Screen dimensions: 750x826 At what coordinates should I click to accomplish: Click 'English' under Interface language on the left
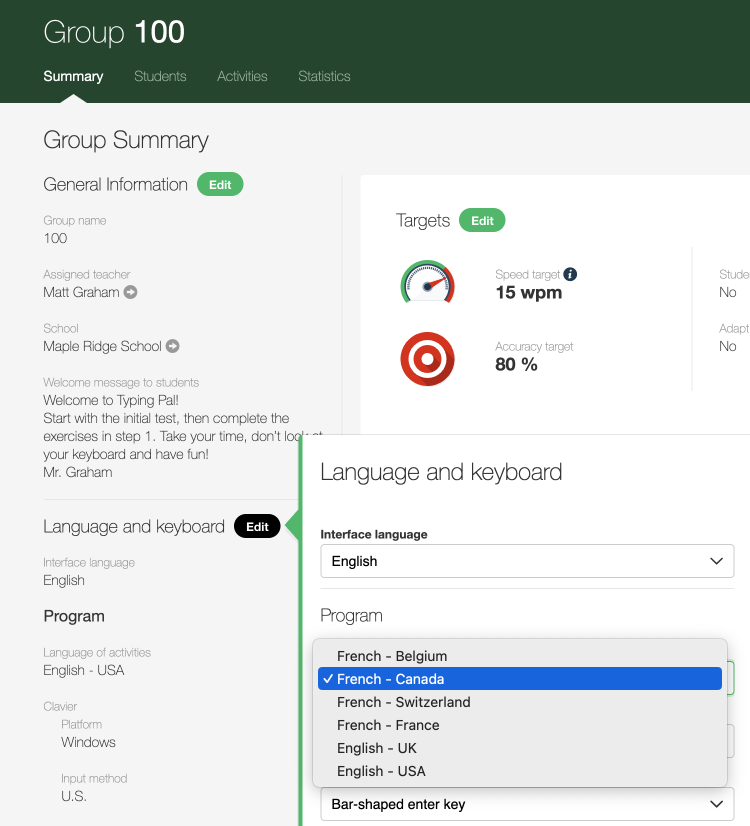pos(64,581)
